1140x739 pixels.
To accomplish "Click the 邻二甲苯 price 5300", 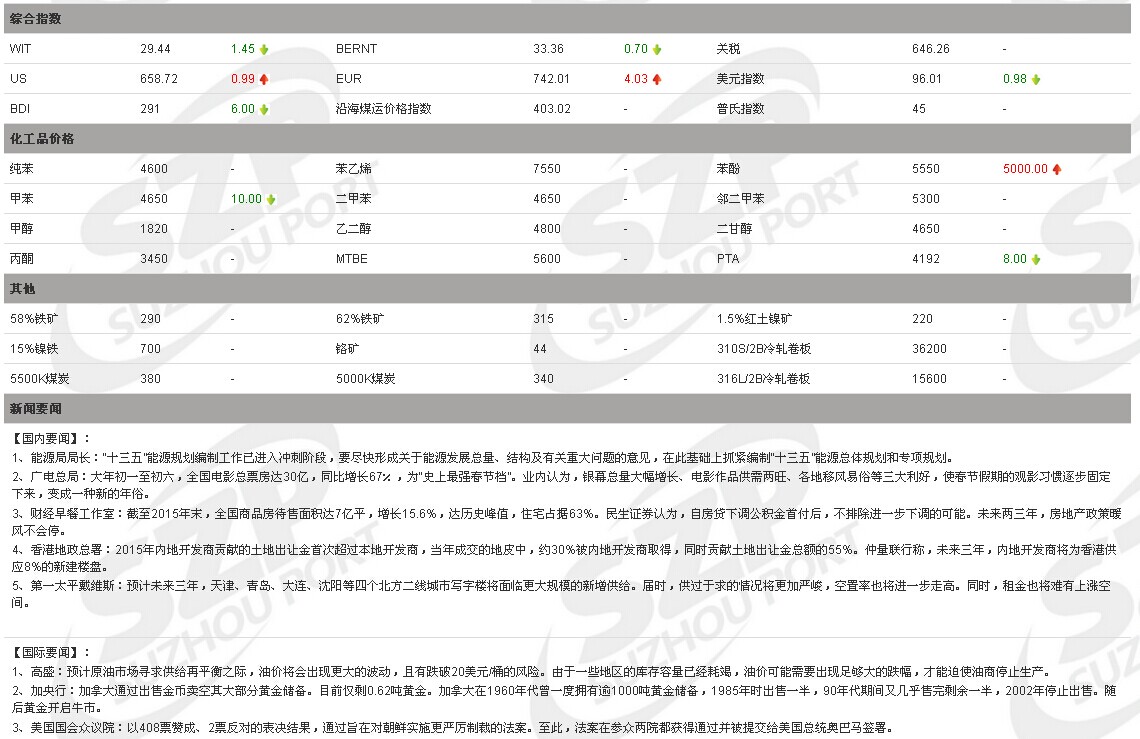I will pyautogui.click(x=926, y=199).
